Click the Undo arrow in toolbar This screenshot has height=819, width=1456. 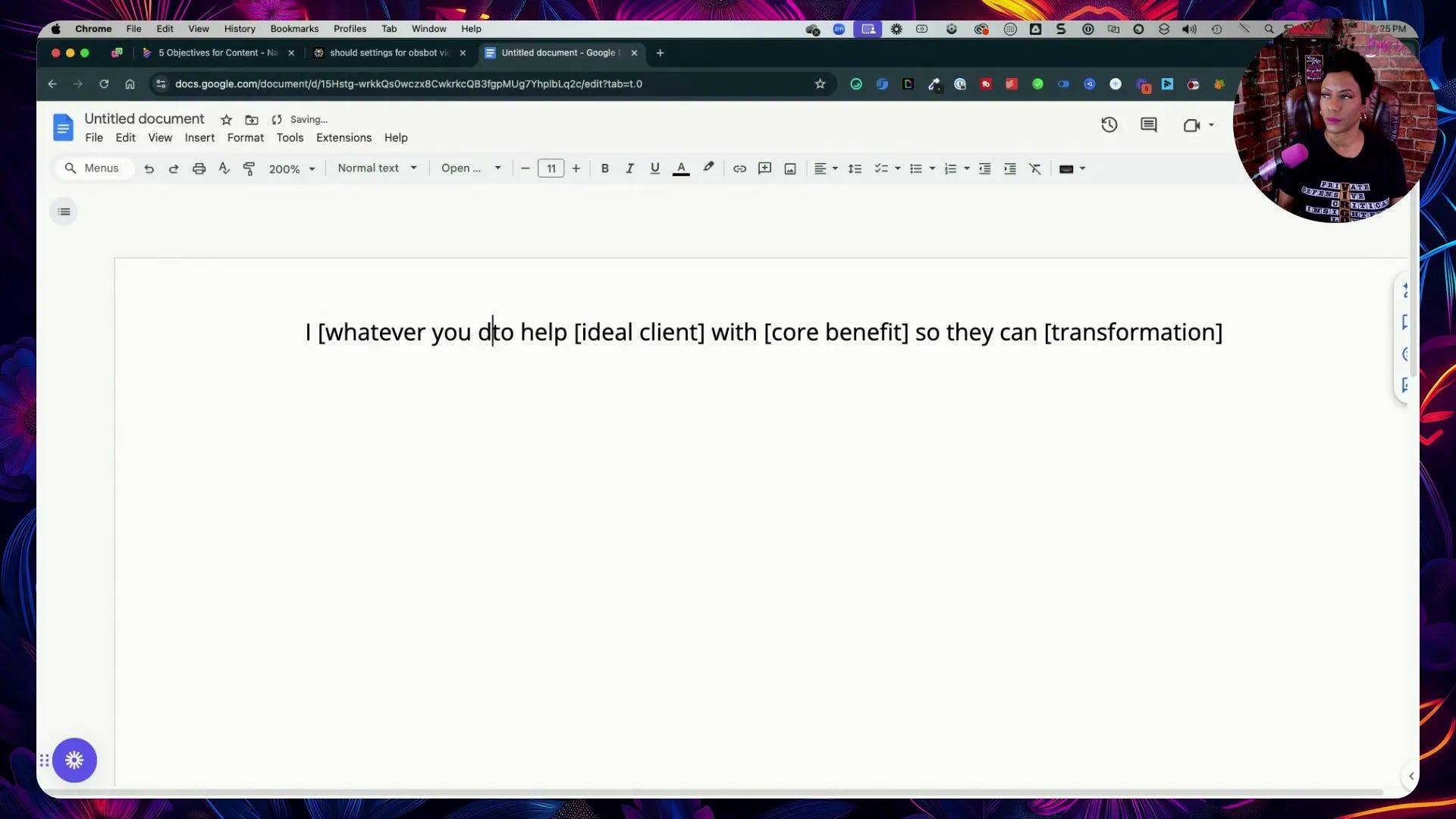149,168
